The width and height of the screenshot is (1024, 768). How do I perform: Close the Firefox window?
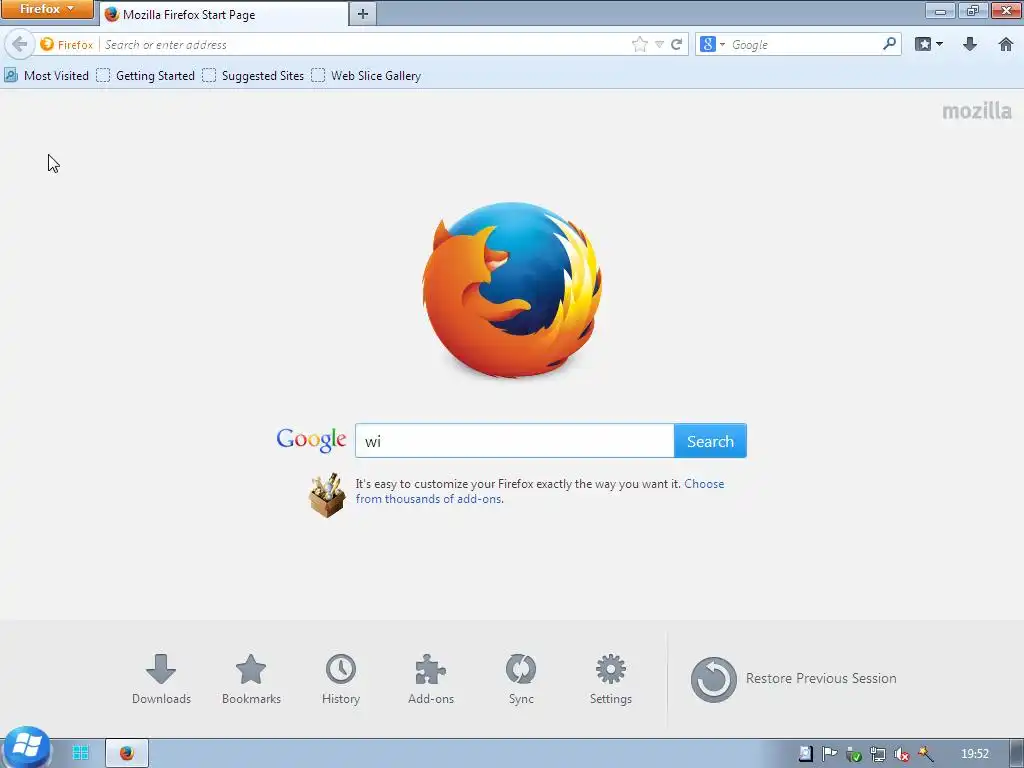(x=1006, y=10)
